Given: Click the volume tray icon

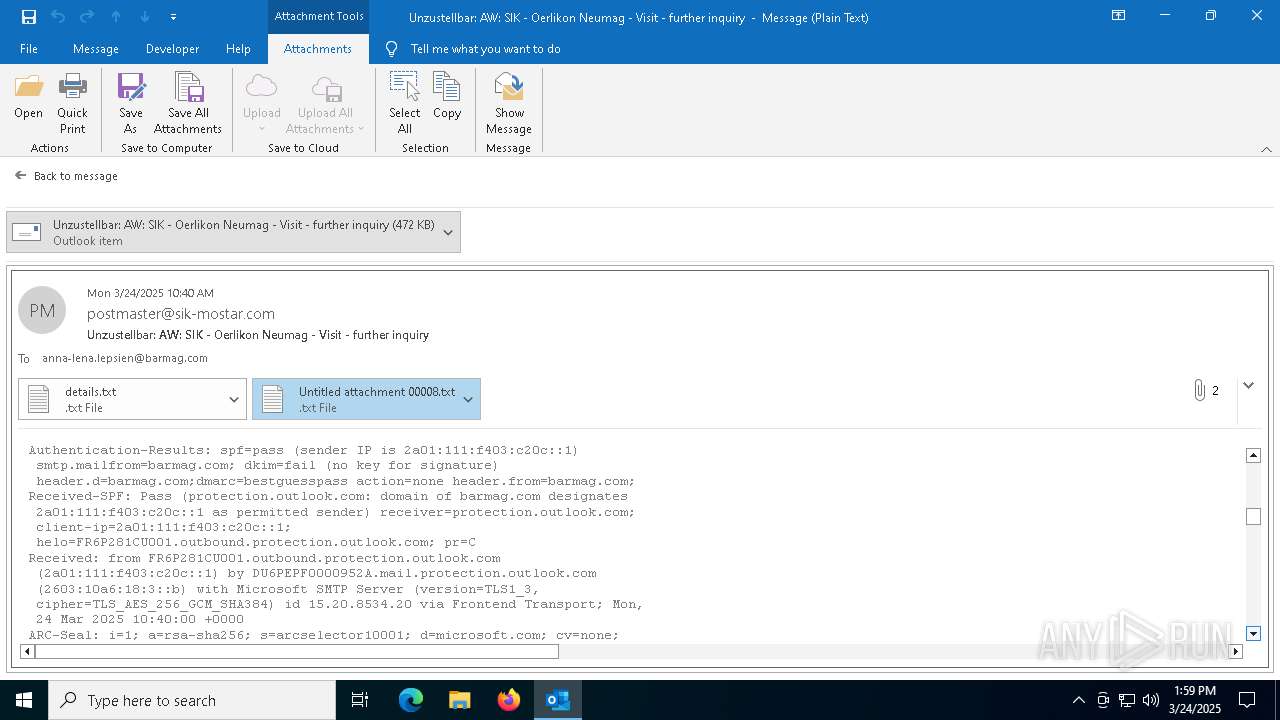Looking at the screenshot, I should [x=1151, y=700].
